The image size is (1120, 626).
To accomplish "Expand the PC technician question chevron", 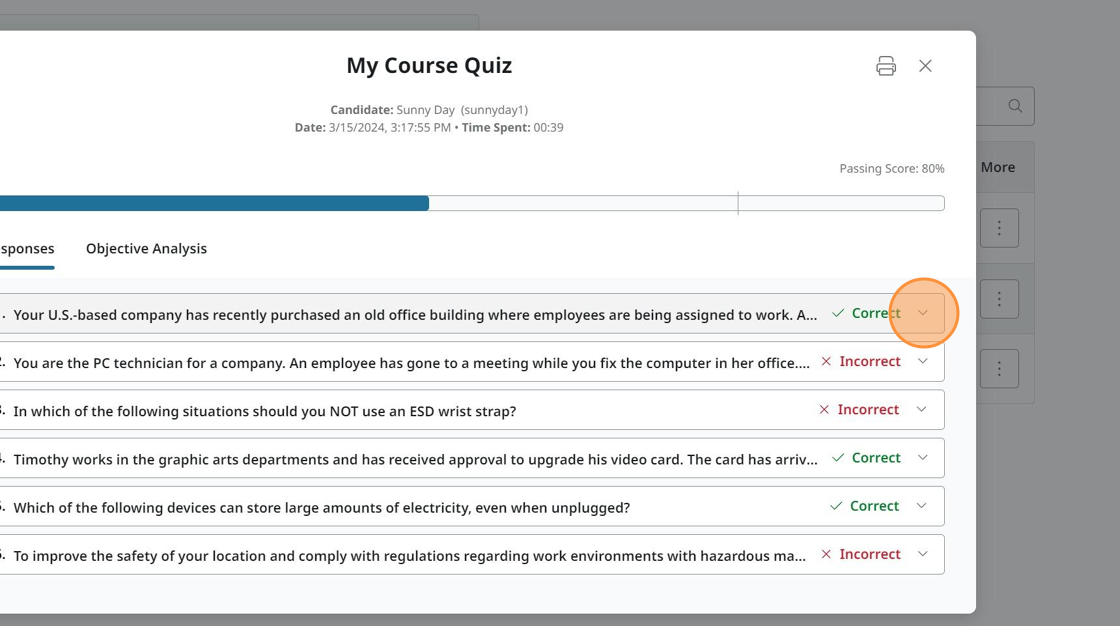I will 923,362.
